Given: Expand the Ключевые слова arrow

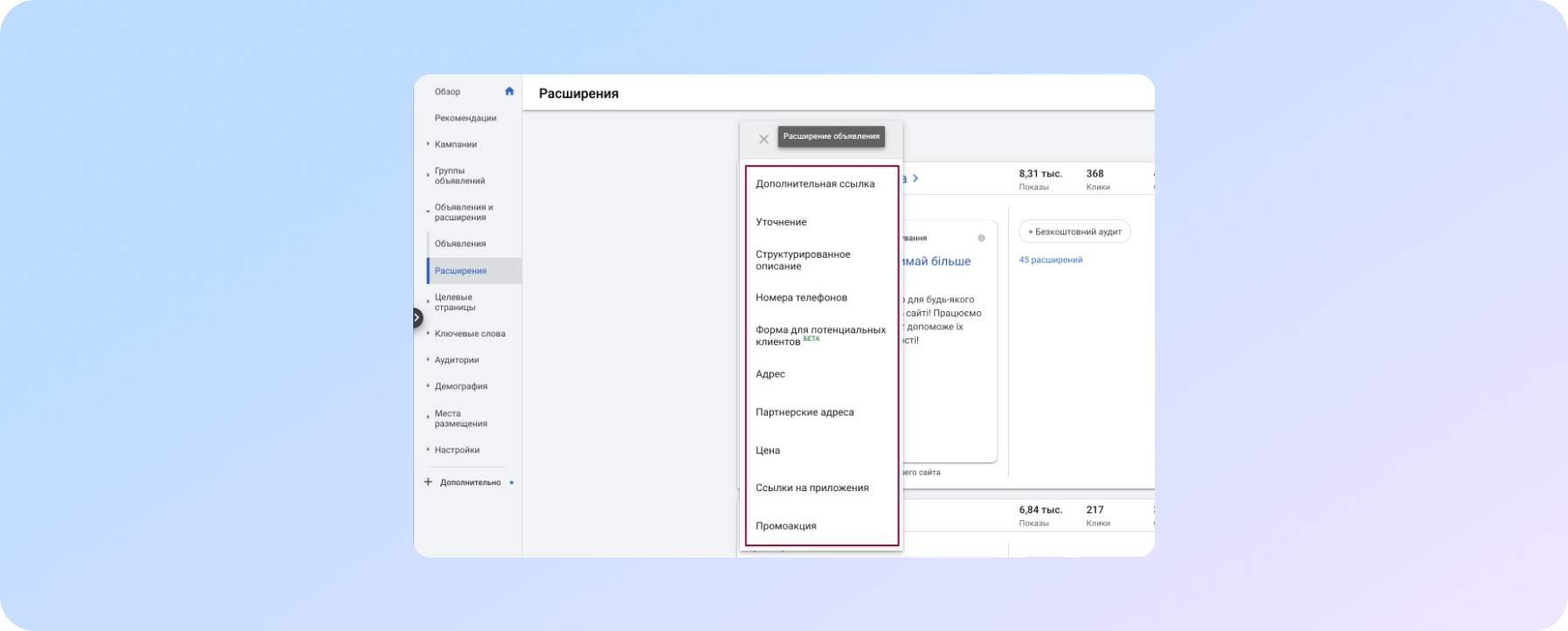Looking at the screenshot, I should point(428,333).
